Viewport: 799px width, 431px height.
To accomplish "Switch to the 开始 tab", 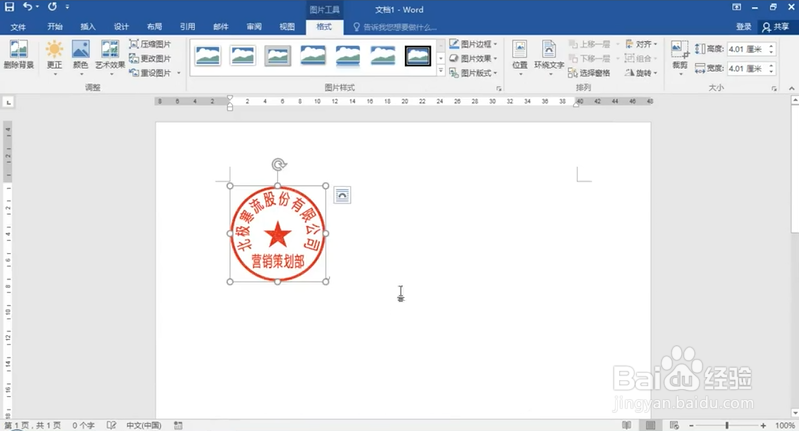I will tap(55, 26).
